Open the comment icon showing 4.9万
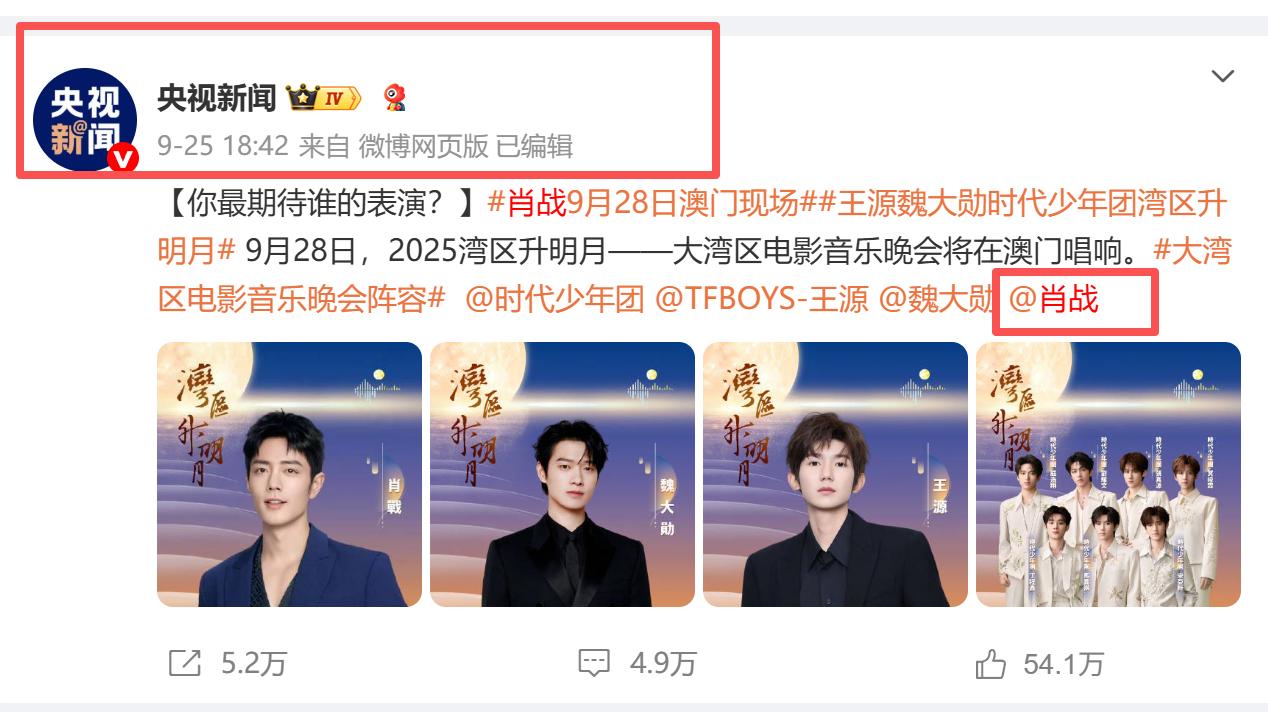This screenshot has width=1268, height=712. point(594,663)
